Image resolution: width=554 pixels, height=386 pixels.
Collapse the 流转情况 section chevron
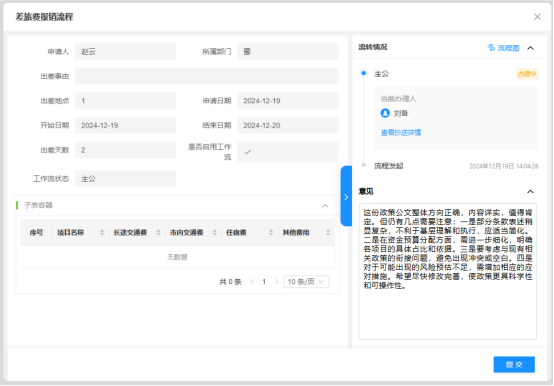click(530, 48)
